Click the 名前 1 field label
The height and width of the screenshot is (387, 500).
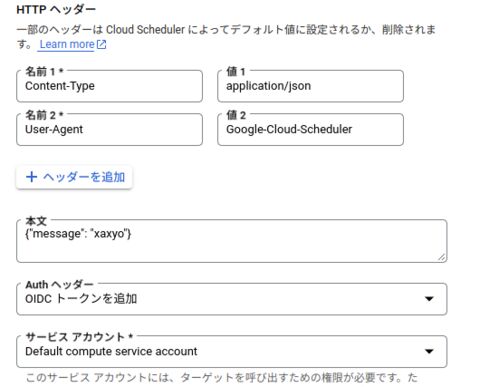[44, 71]
